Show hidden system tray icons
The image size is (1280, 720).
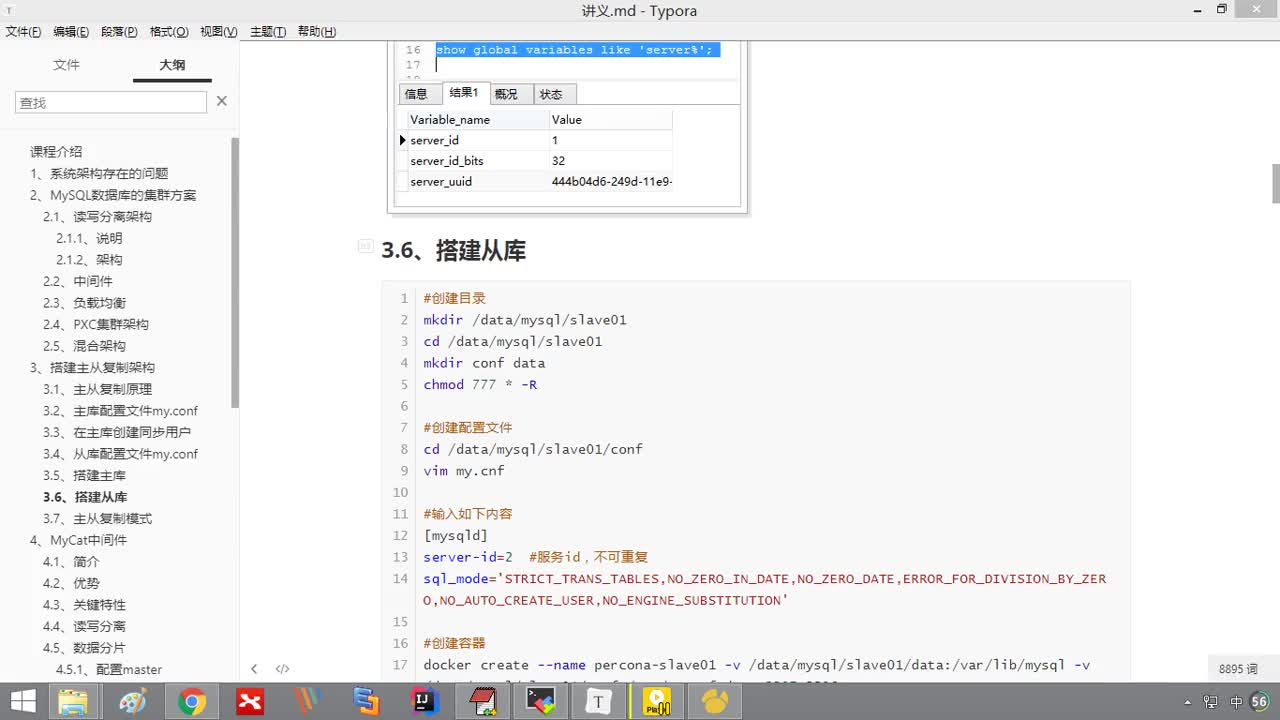(1188, 702)
